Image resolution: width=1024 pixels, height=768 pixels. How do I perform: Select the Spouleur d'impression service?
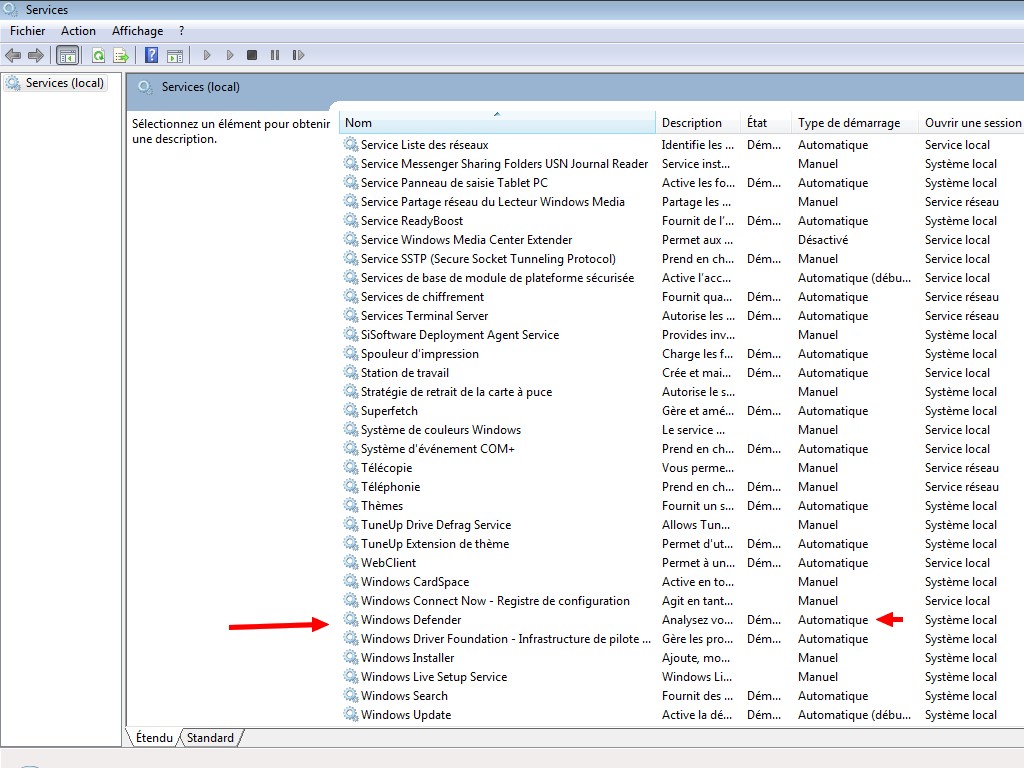[x=419, y=354]
